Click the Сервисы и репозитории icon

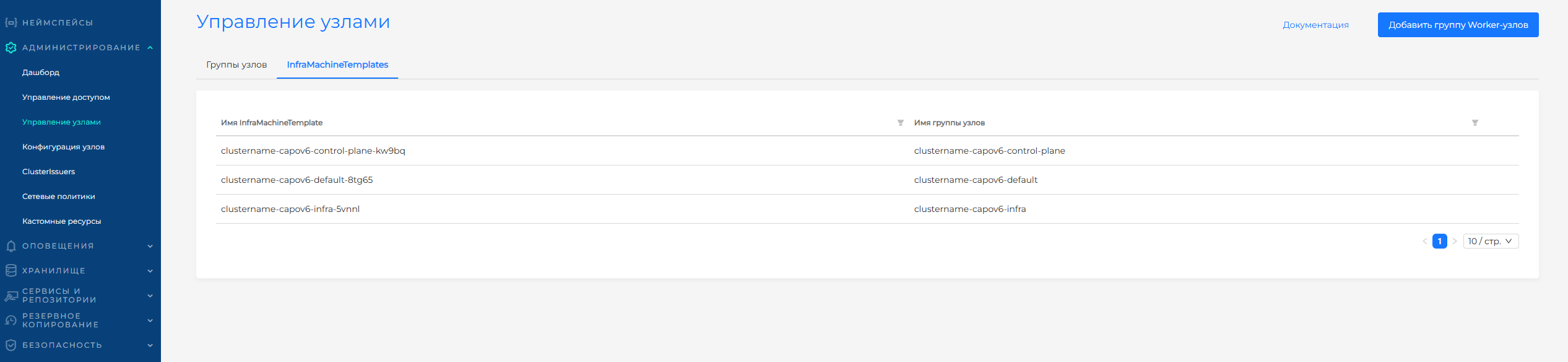(x=11, y=296)
